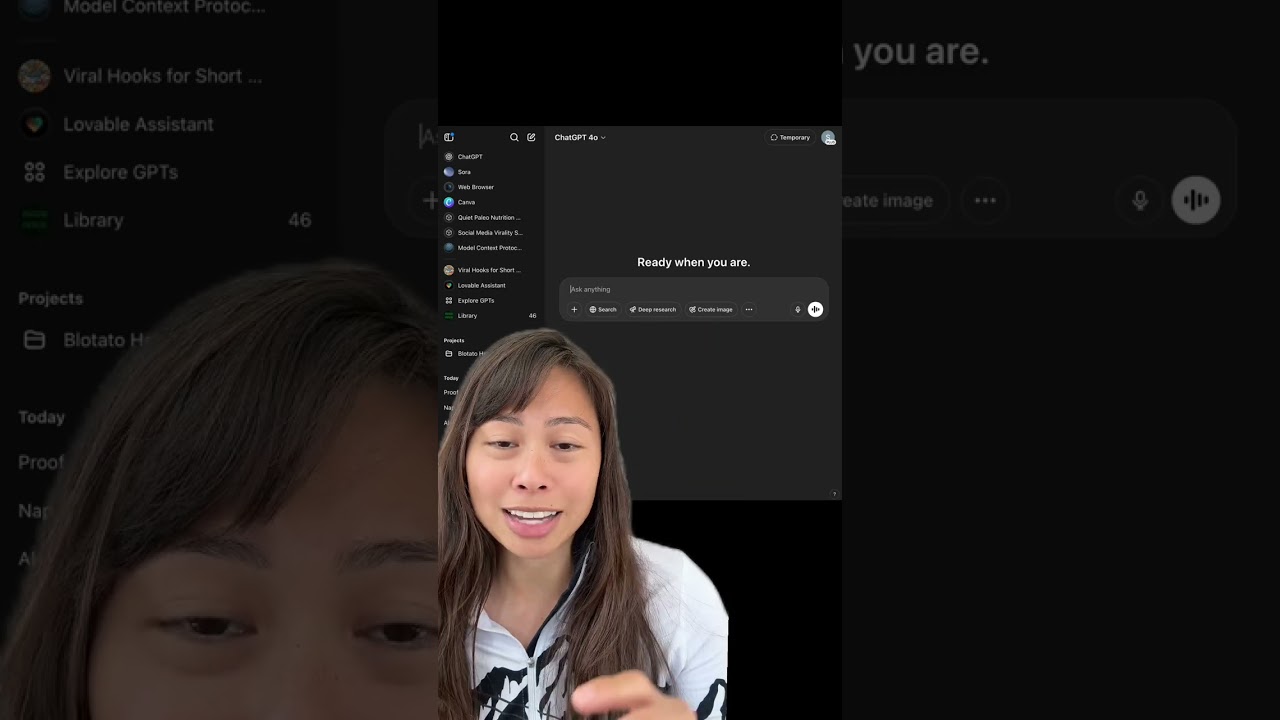Viewport: 1280px width, 720px height.
Task: Open the help question mark button
Action: (x=835, y=494)
